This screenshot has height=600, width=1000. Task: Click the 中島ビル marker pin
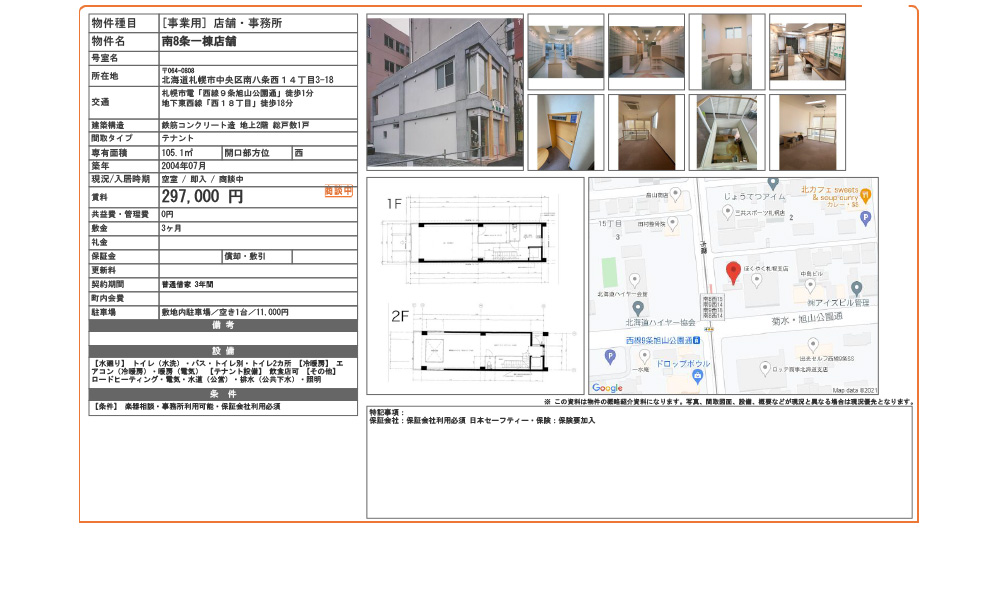[810, 284]
